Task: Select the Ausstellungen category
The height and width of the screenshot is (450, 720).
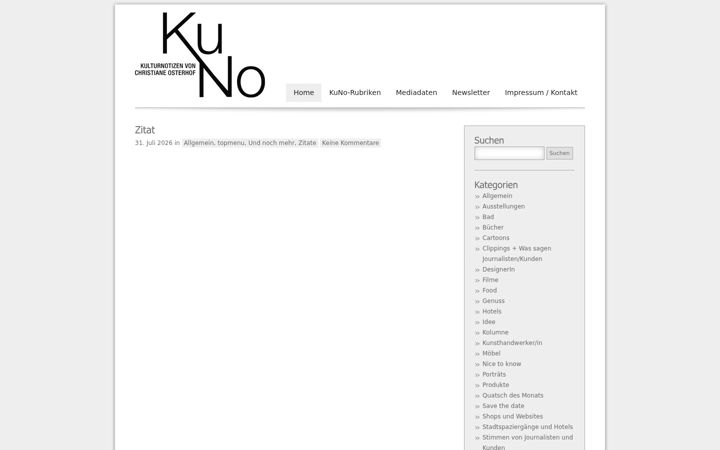Action: [x=504, y=206]
